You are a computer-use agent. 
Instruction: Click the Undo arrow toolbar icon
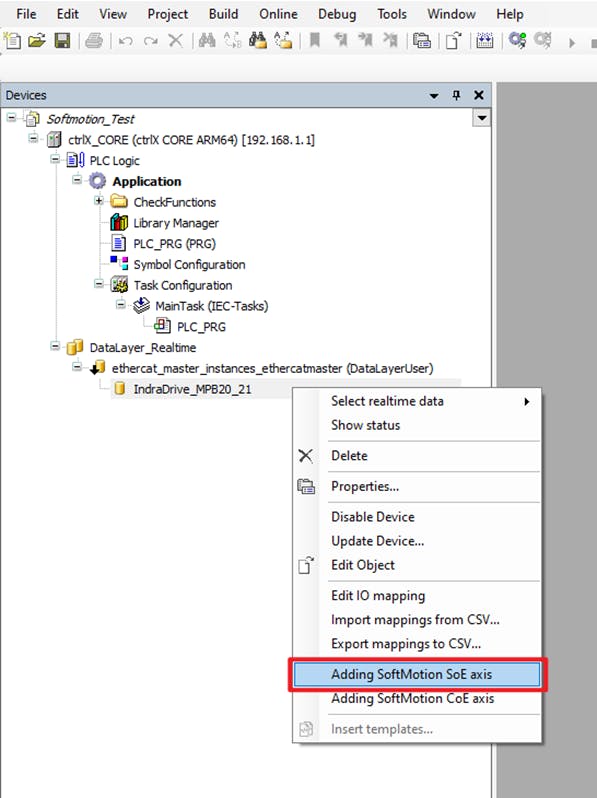coord(125,40)
